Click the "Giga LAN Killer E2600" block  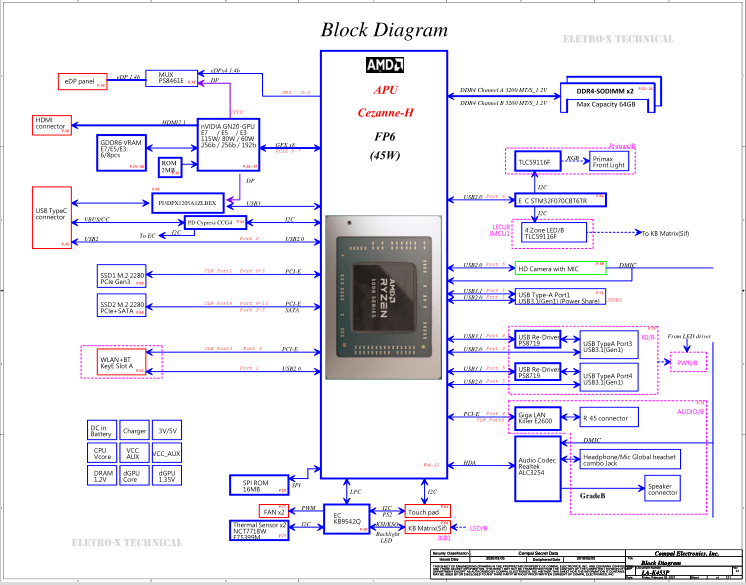point(538,418)
